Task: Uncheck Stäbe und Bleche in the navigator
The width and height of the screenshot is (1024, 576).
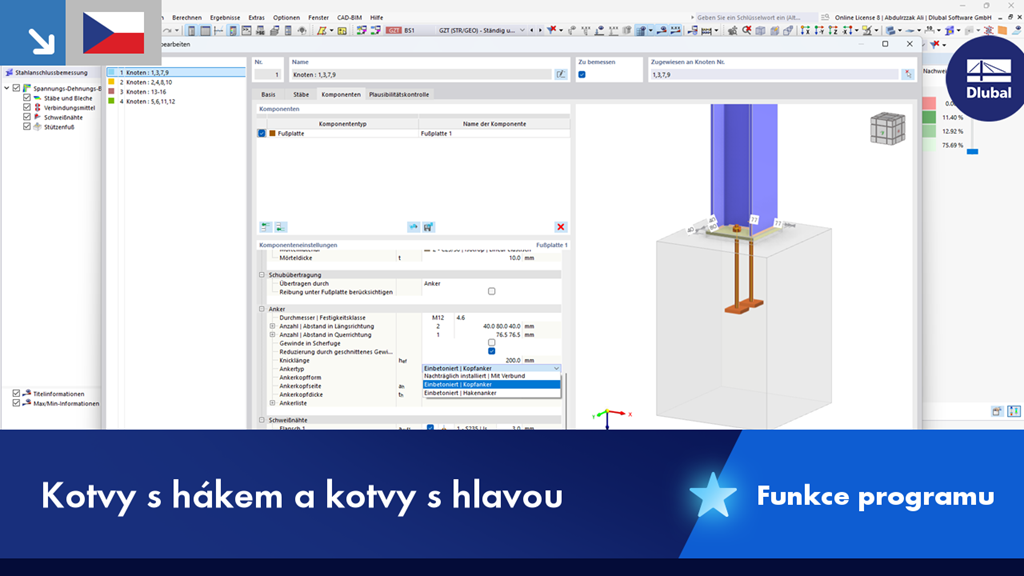Action: [x=27, y=98]
